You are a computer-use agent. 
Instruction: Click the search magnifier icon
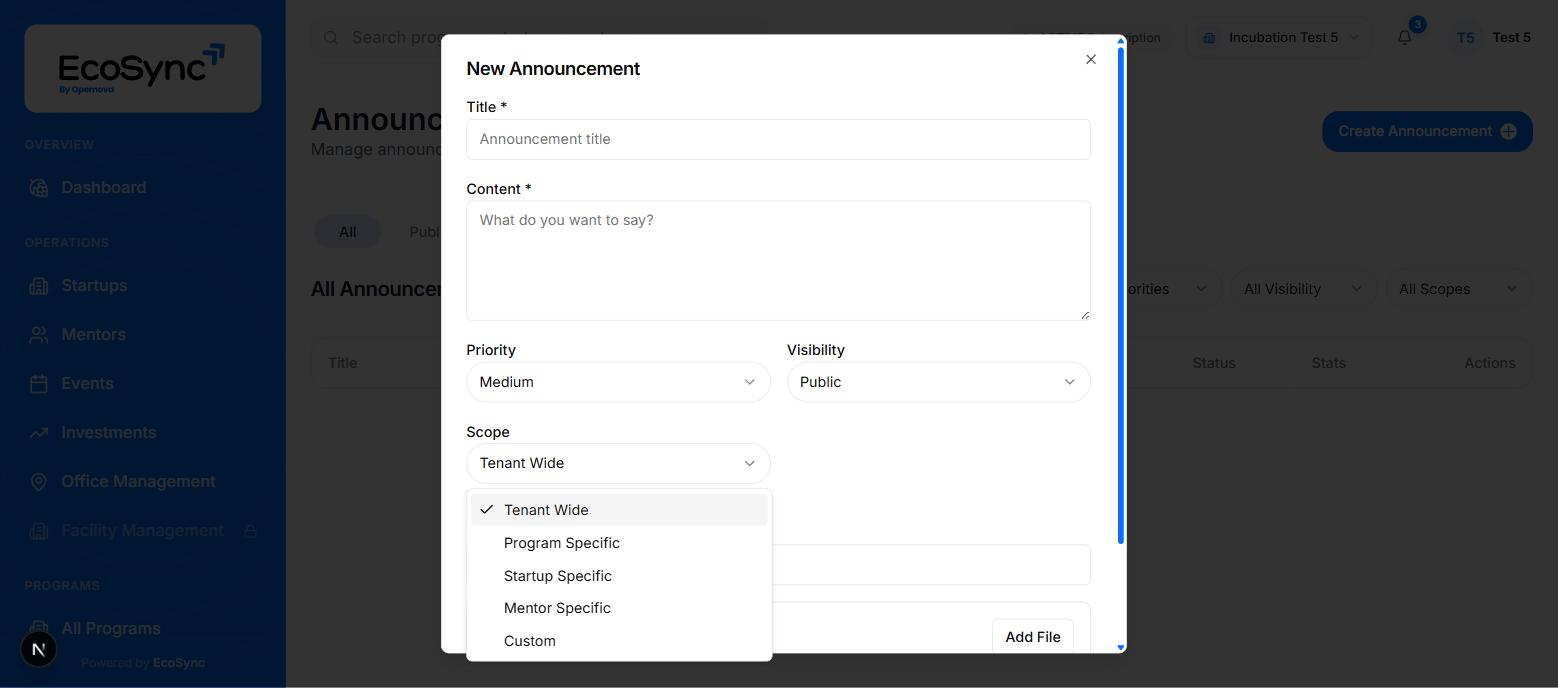pyautogui.click(x=331, y=38)
